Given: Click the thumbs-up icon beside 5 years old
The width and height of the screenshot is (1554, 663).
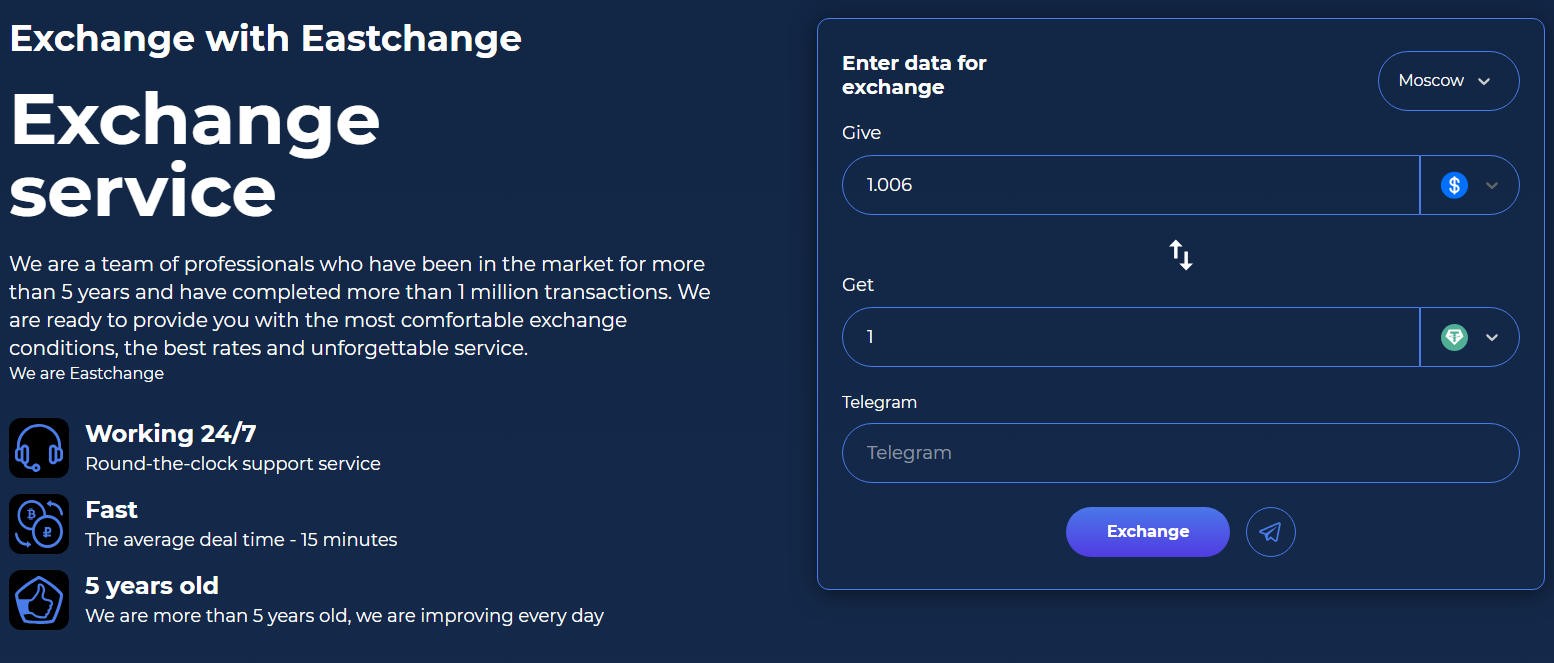Looking at the screenshot, I should [x=39, y=600].
